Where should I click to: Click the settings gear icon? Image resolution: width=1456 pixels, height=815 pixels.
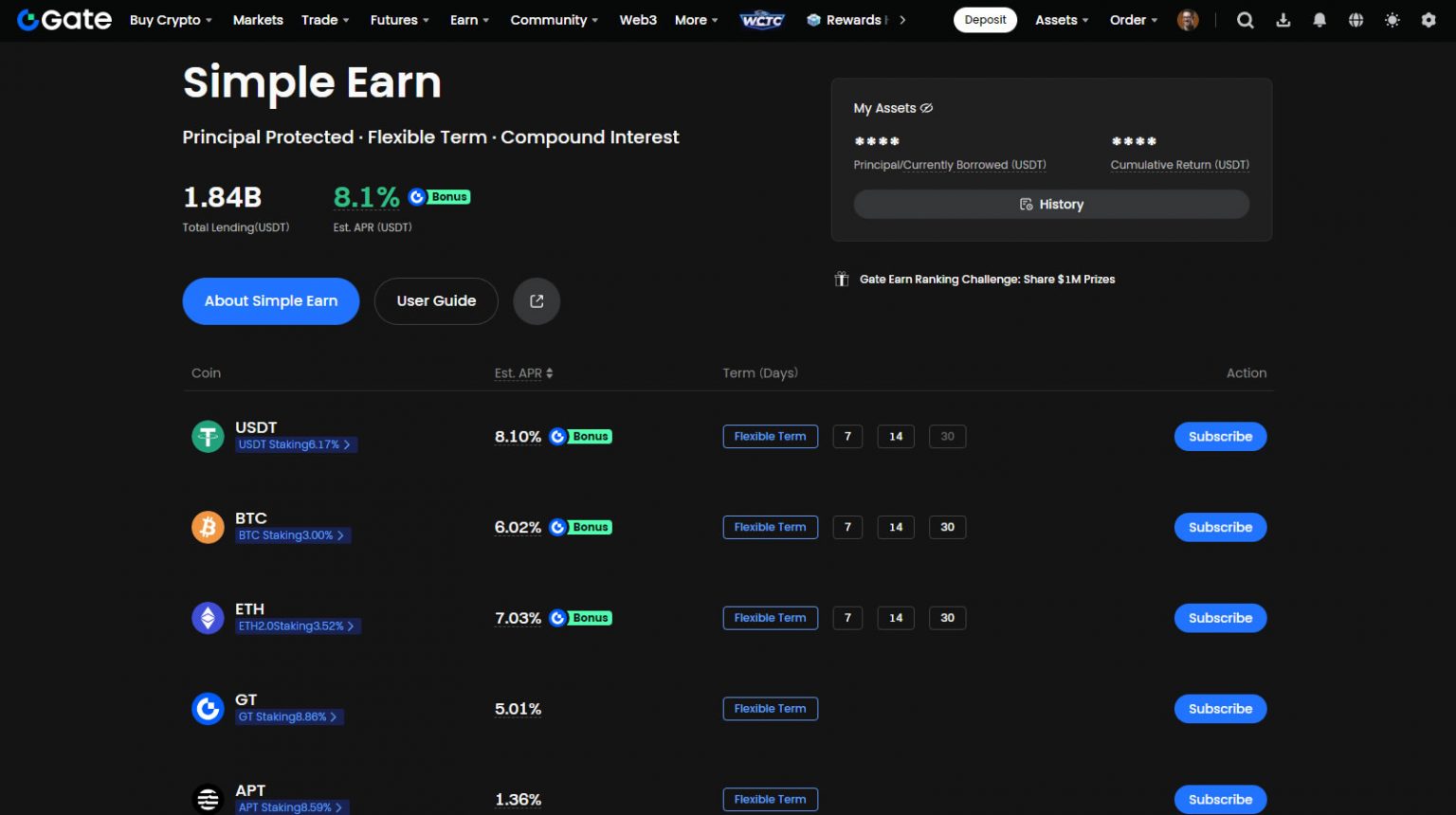pos(1429,20)
